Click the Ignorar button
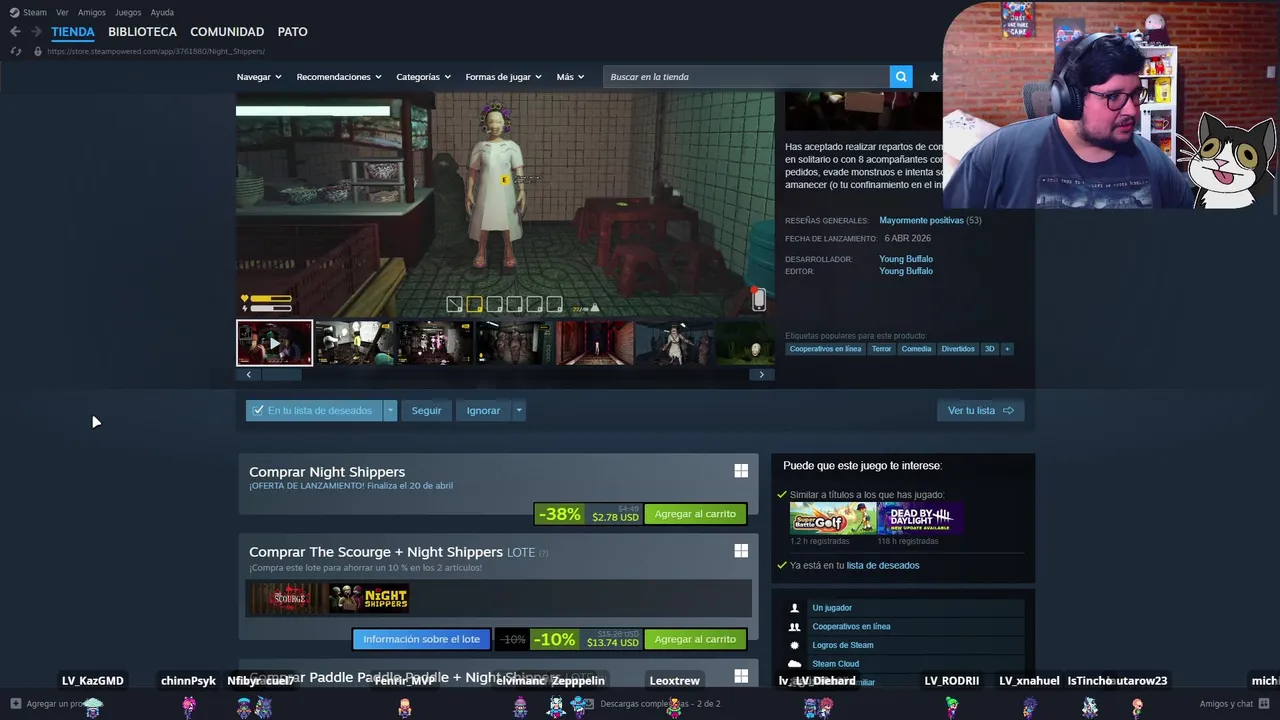 click(x=483, y=411)
